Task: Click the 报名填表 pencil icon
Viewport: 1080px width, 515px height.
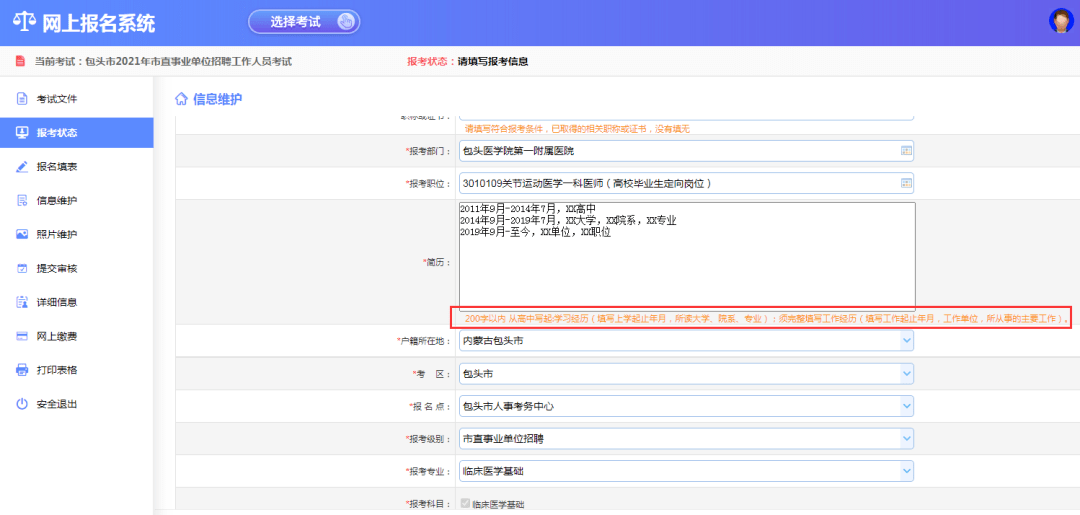Action: (x=22, y=167)
